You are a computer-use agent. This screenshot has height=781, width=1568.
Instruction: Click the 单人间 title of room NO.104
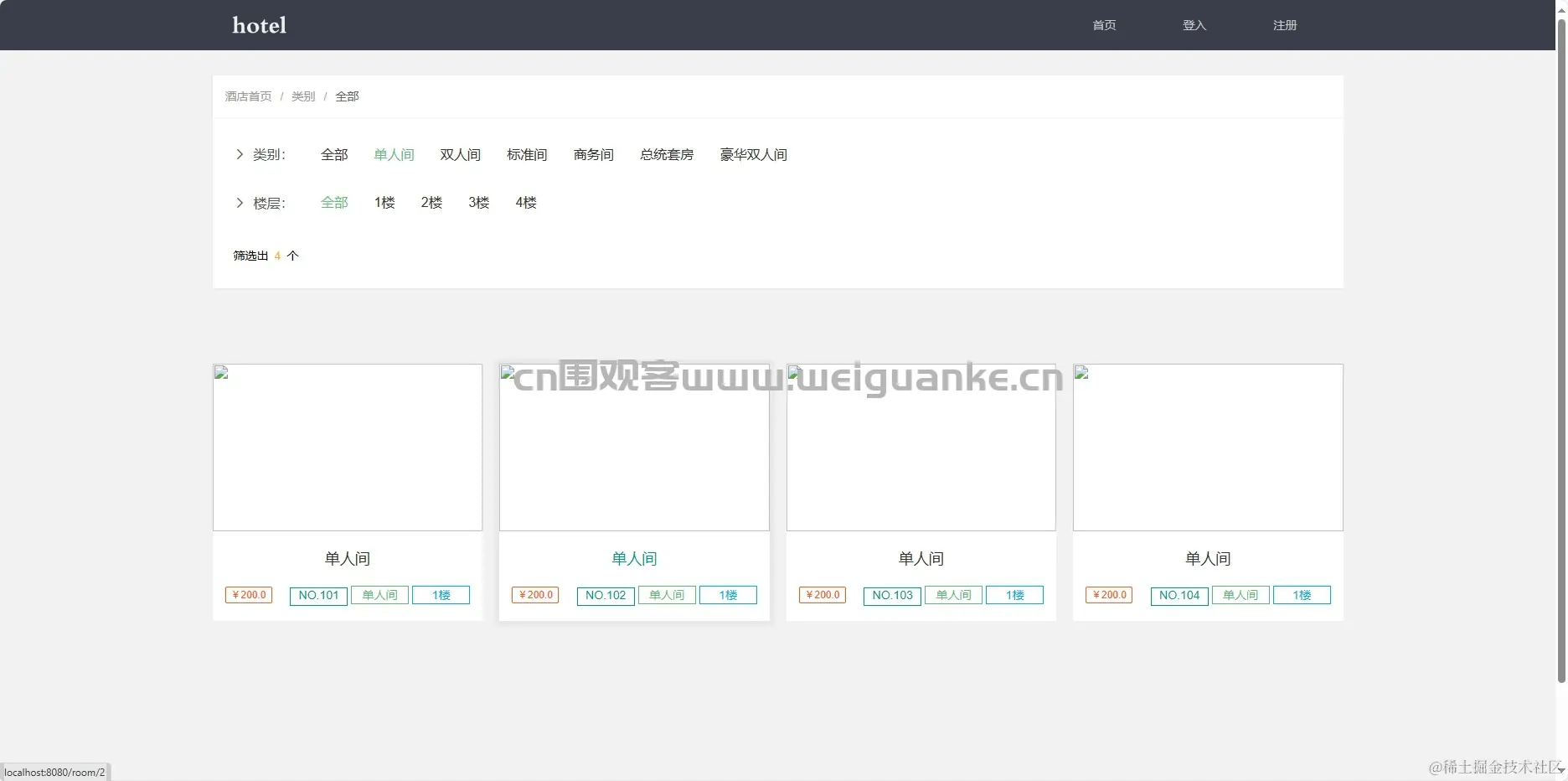pos(1208,559)
